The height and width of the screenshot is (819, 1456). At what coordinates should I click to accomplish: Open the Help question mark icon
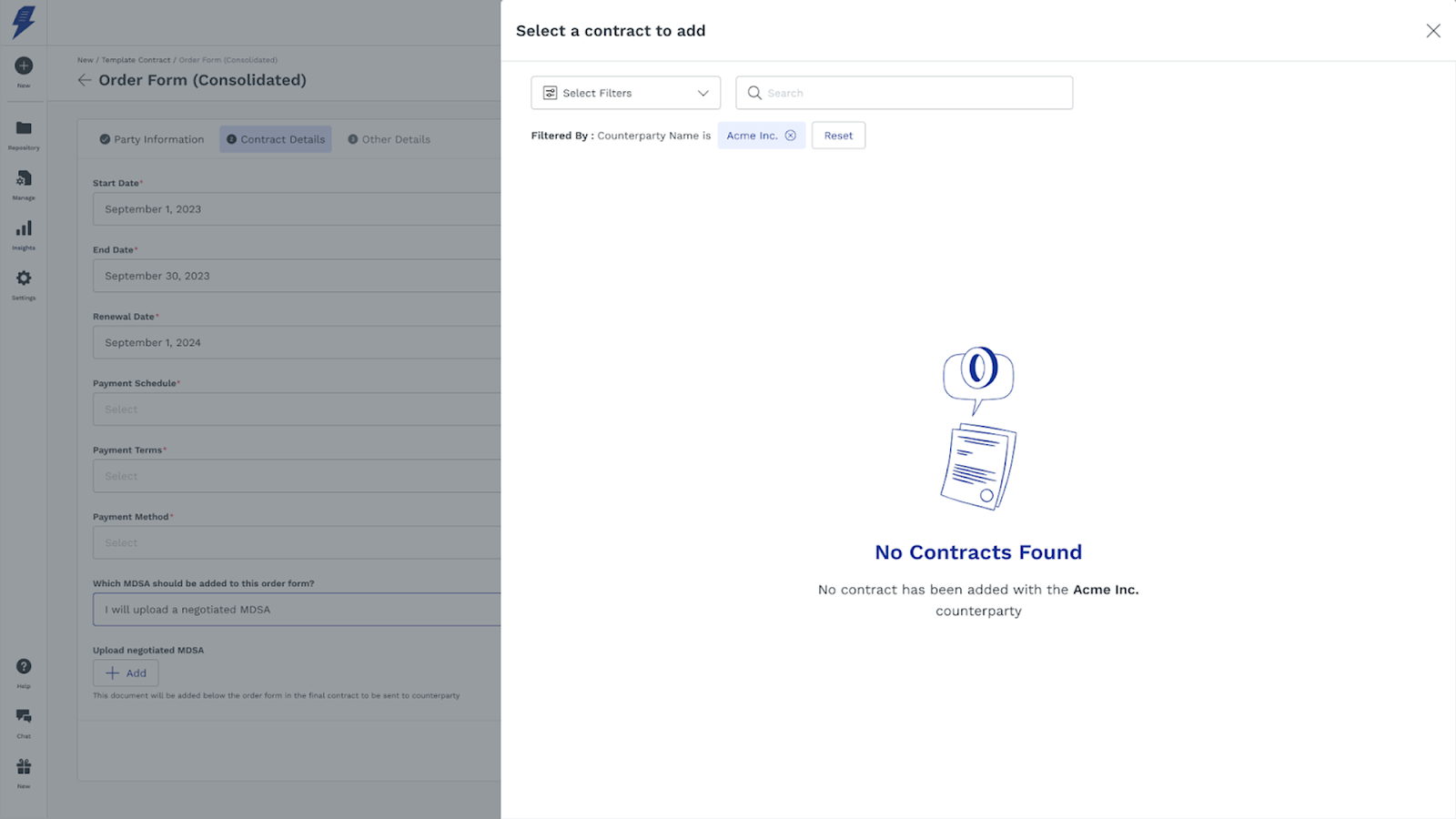coord(24,667)
